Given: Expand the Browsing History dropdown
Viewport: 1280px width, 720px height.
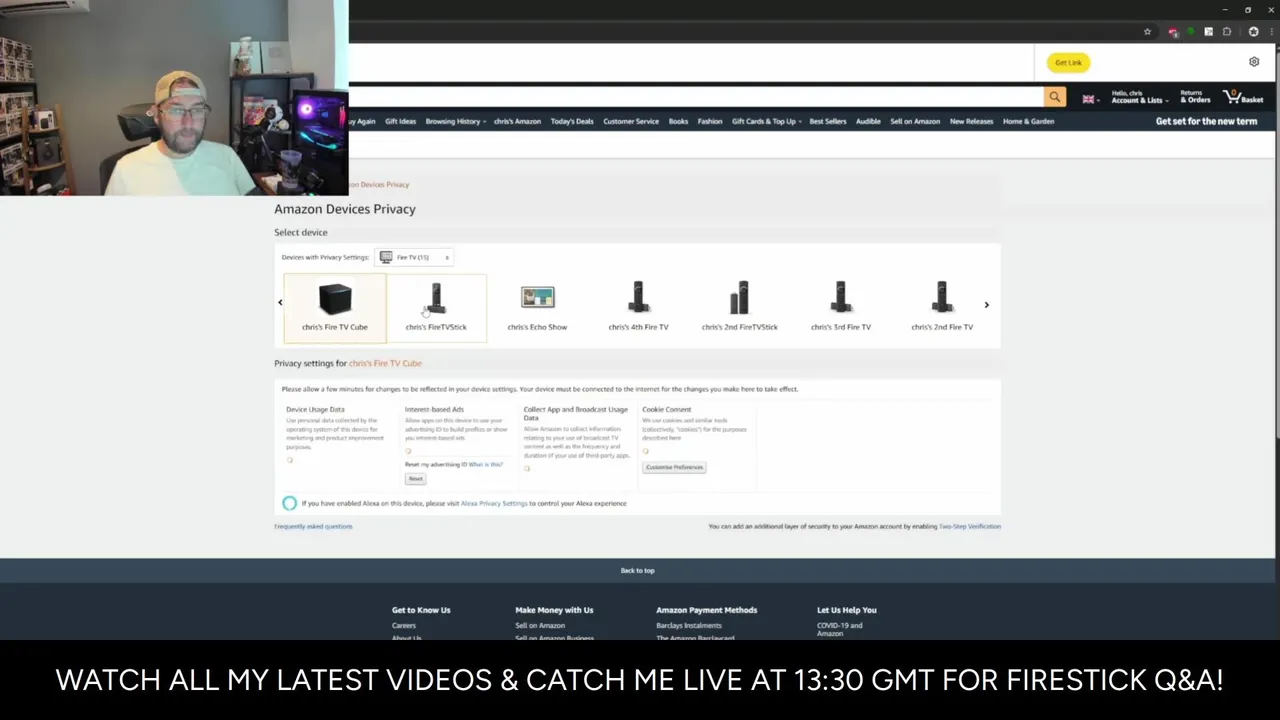Looking at the screenshot, I should click(455, 122).
